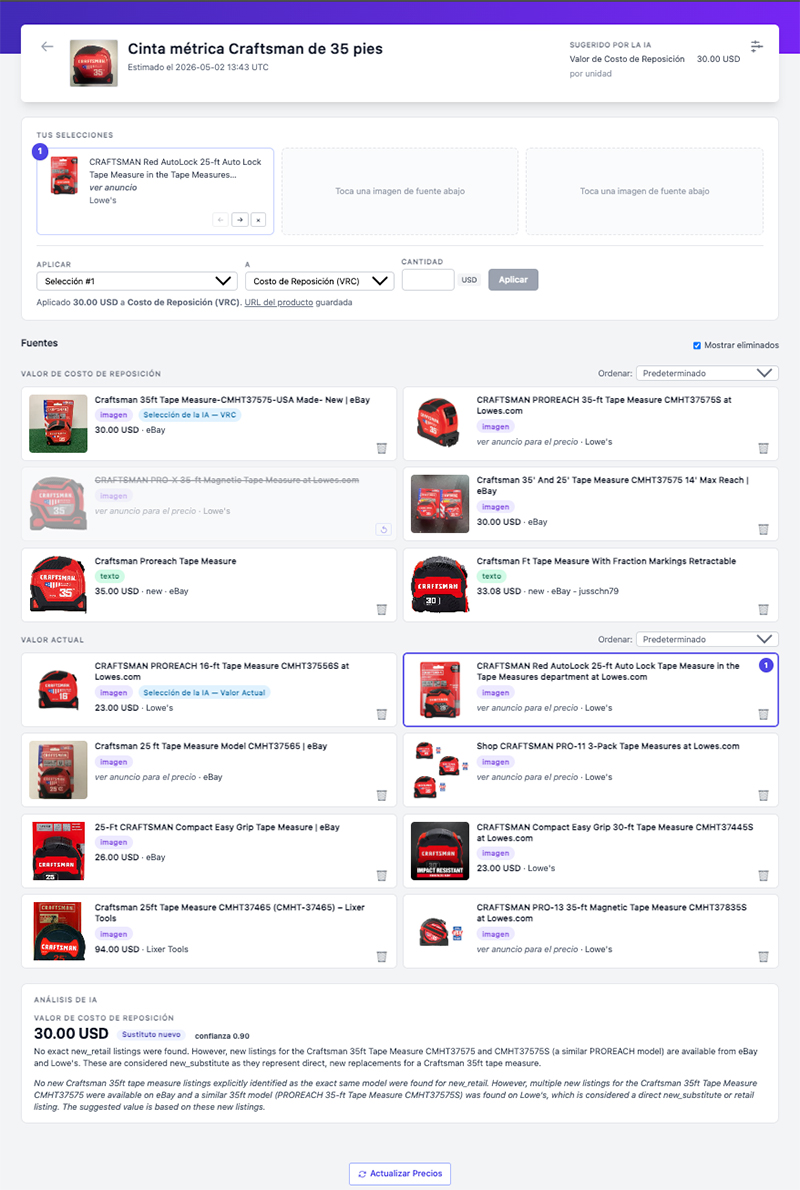This screenshot has height=1190, width=800.
Task: Select the Compact Easy Grip 30-ft image
Action: (440, 851)
